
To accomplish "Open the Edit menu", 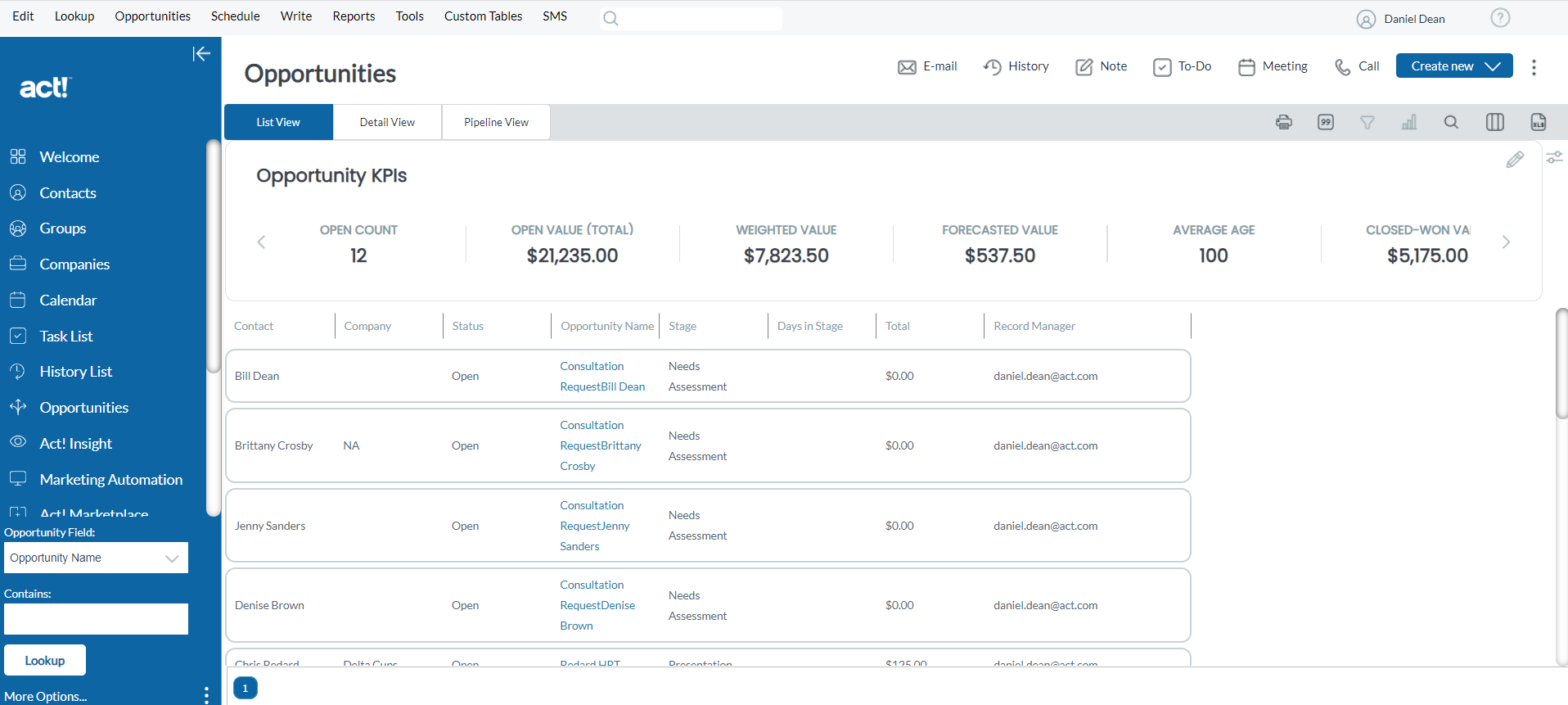I will (23, 16).
